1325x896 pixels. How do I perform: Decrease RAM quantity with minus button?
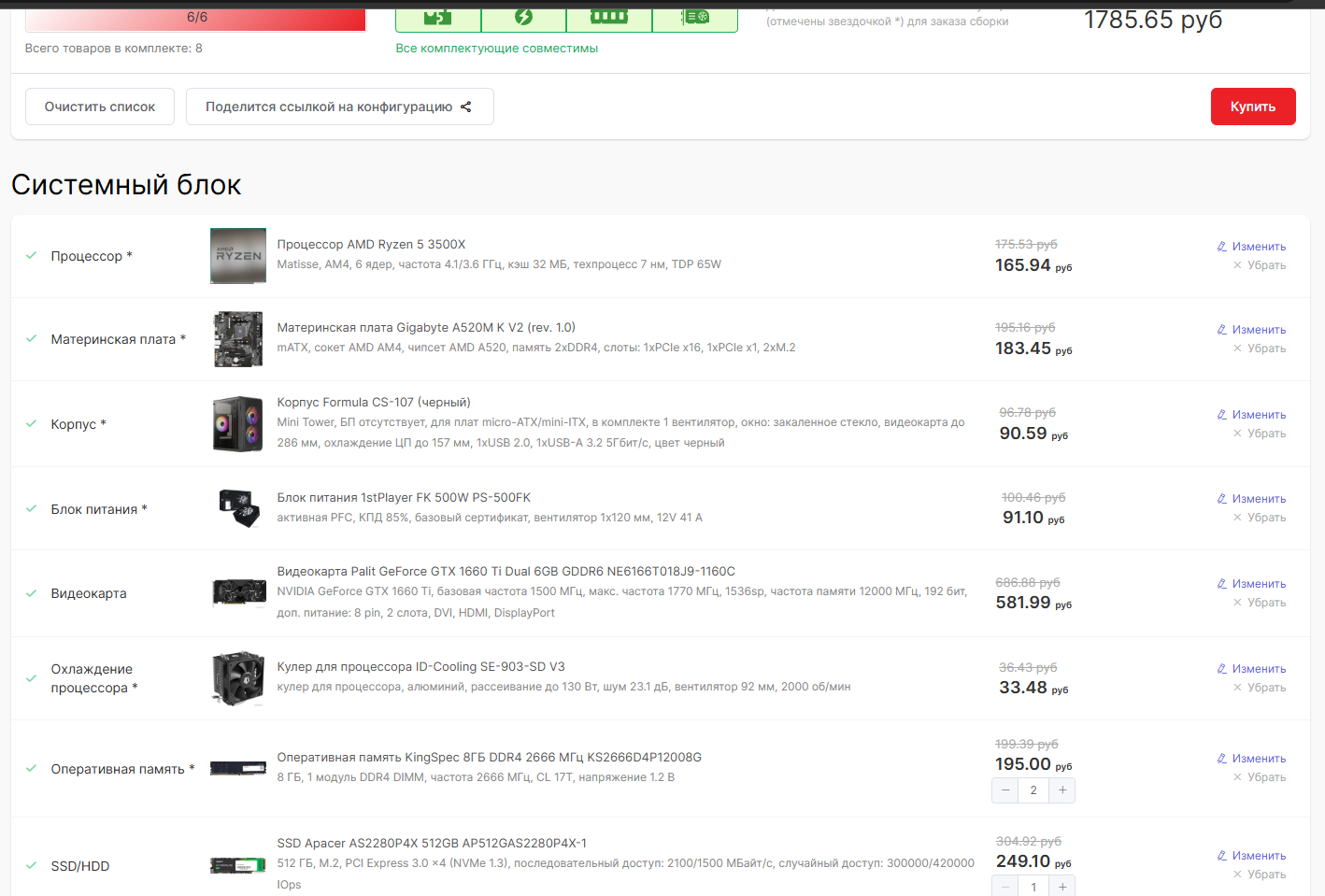(x=1005, y=790)
